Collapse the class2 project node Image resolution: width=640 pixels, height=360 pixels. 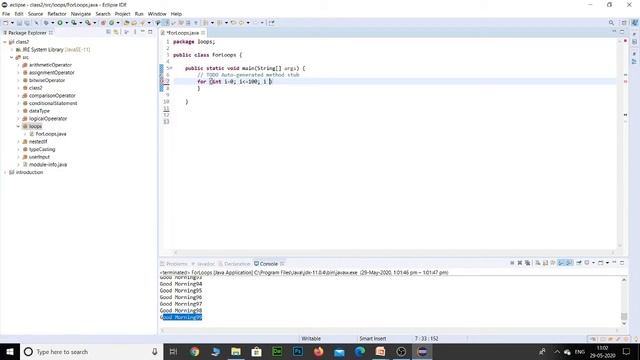4,42
